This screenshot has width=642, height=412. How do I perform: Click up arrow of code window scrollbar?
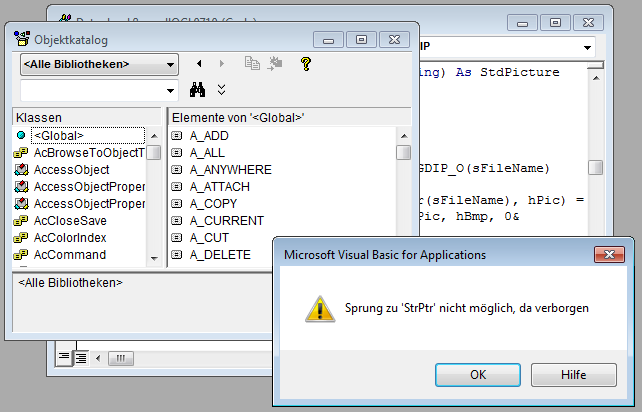pyautogui.click(x=596, y=78)
